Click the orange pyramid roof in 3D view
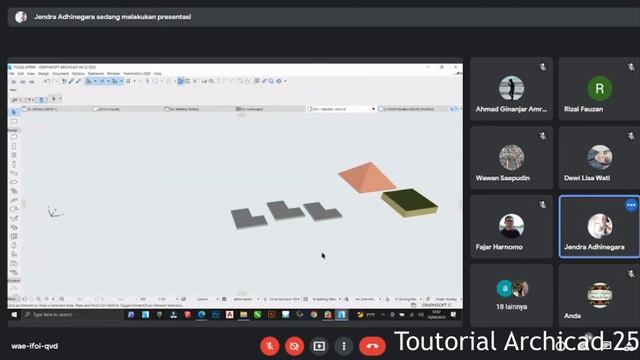 coord(367,177)
